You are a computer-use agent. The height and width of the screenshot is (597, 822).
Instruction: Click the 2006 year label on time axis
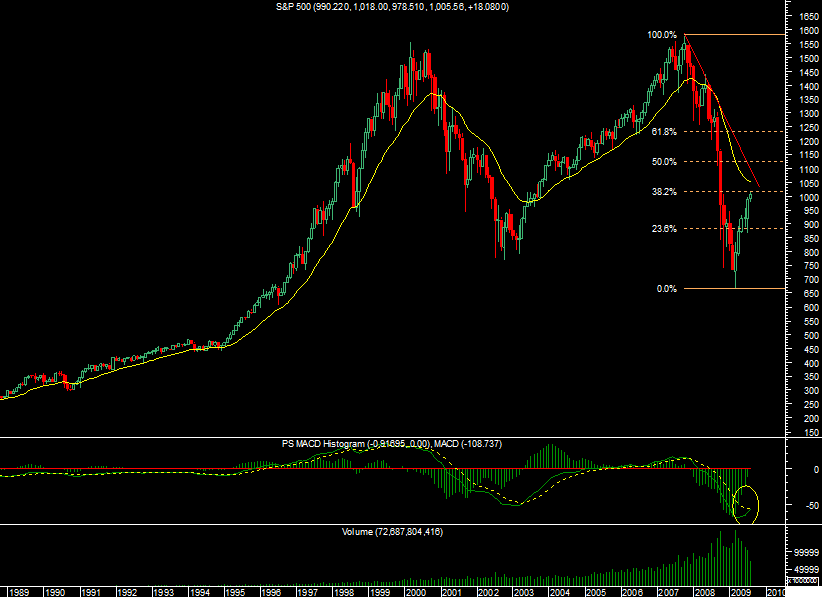pos(633,592)
